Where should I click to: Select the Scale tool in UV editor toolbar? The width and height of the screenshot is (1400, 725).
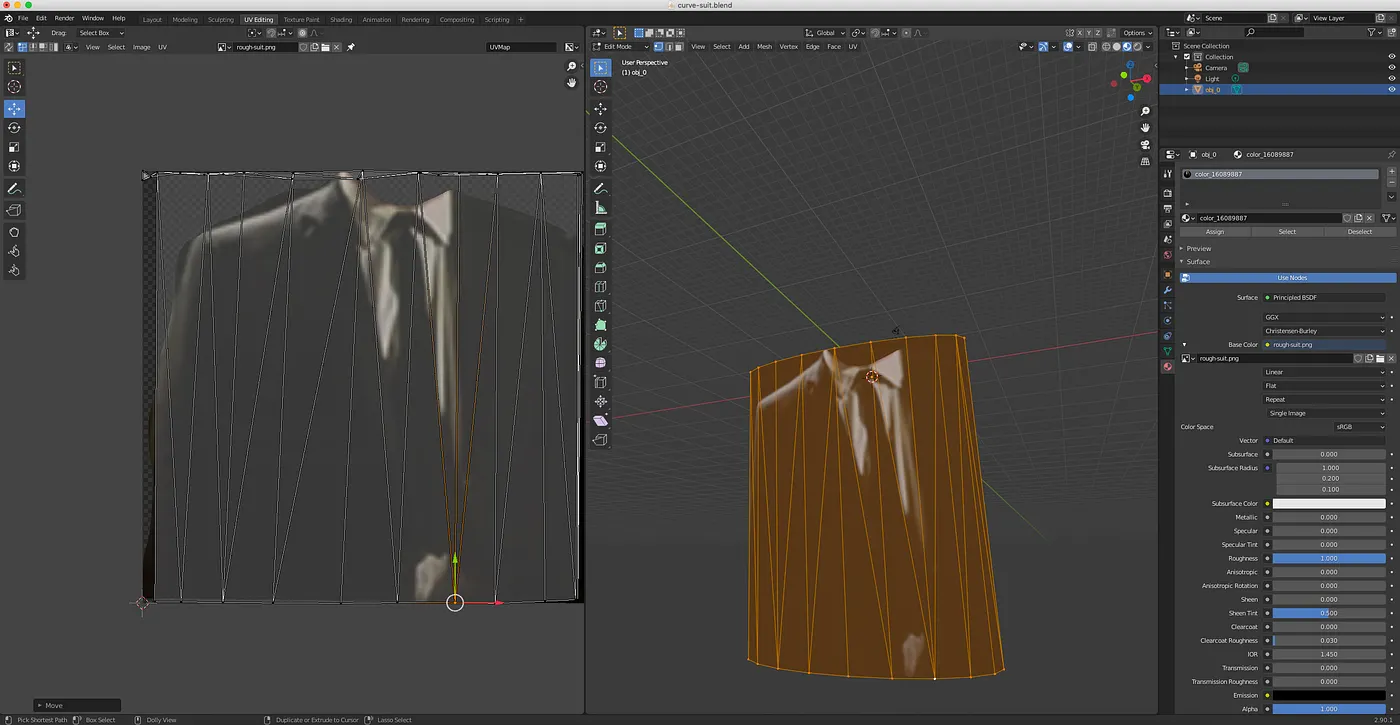tap(14, 147)
